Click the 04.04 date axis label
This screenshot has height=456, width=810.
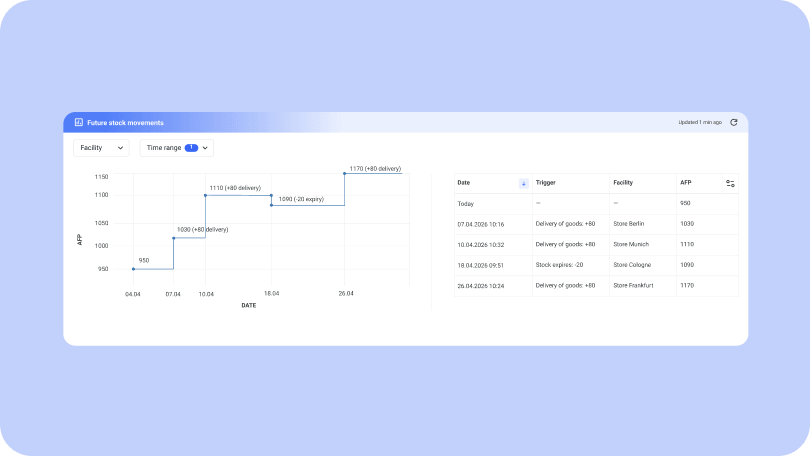133,294
